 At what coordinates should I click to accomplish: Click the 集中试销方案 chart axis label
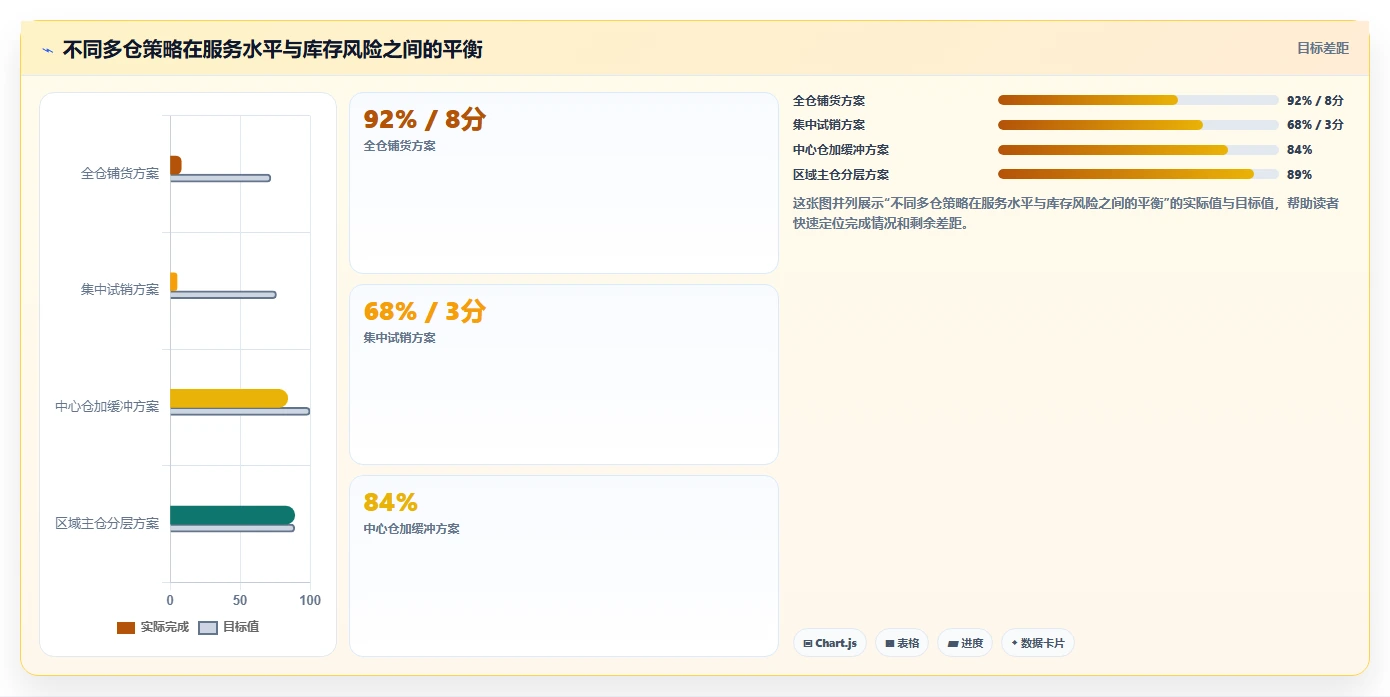tap(120, 290)
